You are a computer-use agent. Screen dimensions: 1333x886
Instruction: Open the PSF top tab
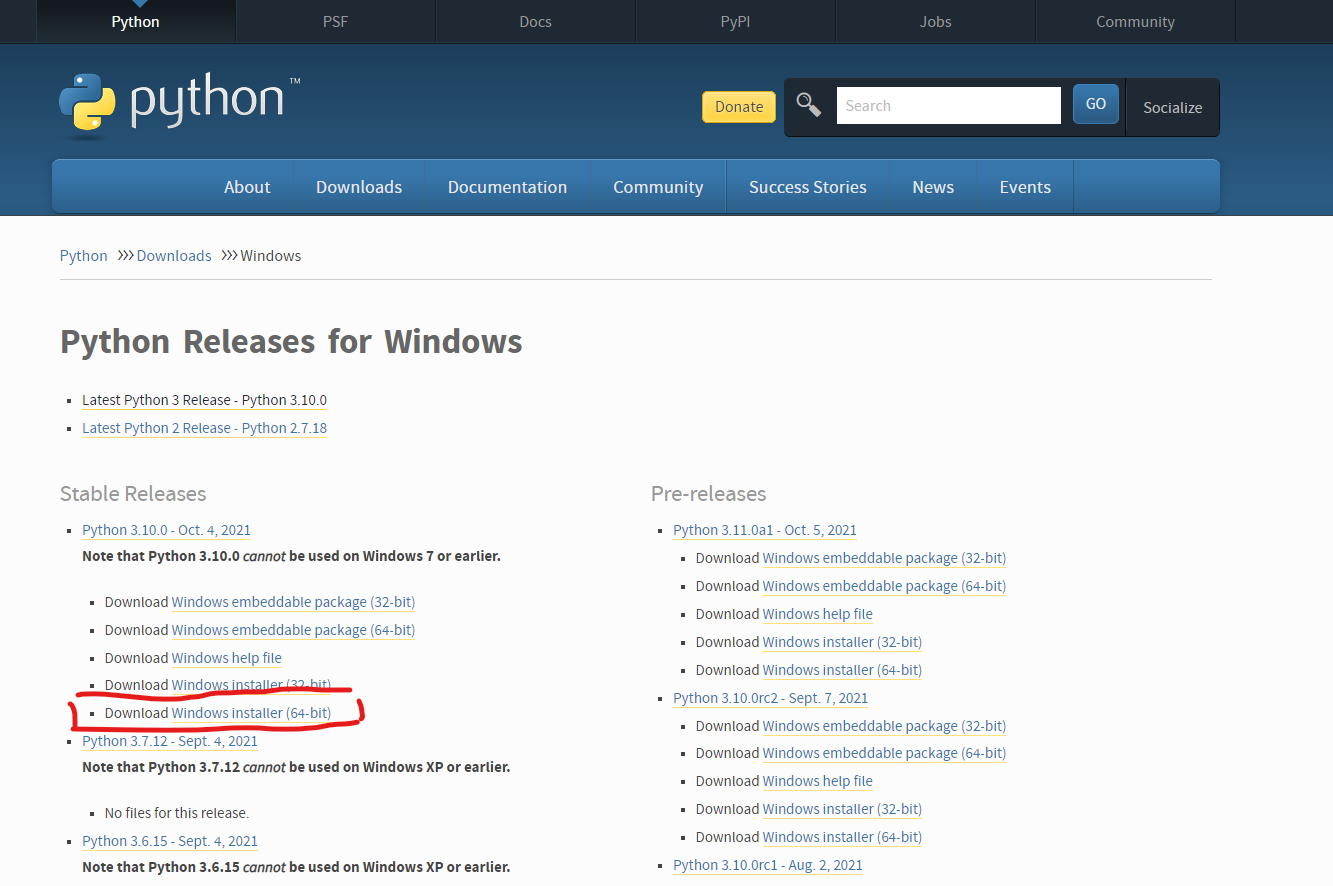(x=336, y=21)
